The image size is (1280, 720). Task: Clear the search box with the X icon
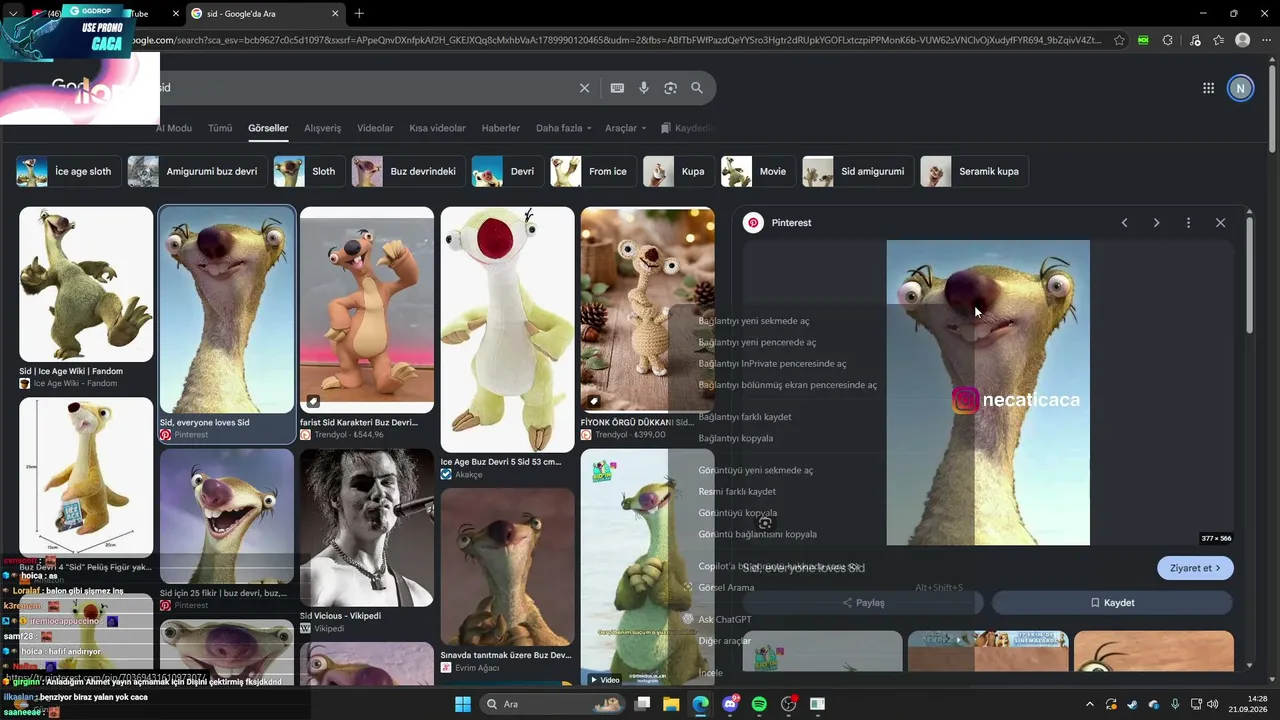pyautogui.click(x=585, y=88)
